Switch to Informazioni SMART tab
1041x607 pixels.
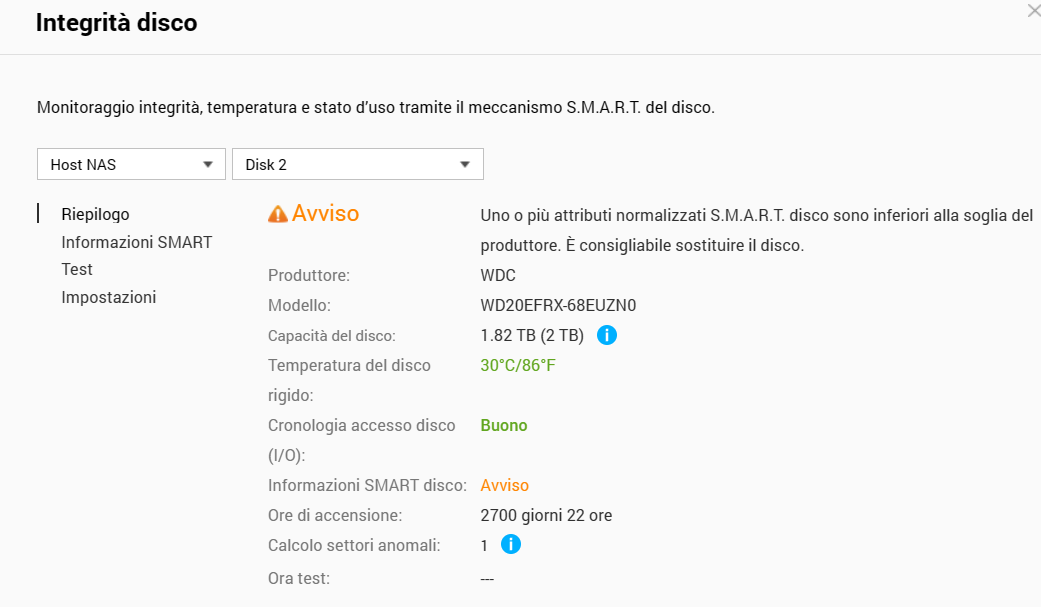[x=136, y=242]
